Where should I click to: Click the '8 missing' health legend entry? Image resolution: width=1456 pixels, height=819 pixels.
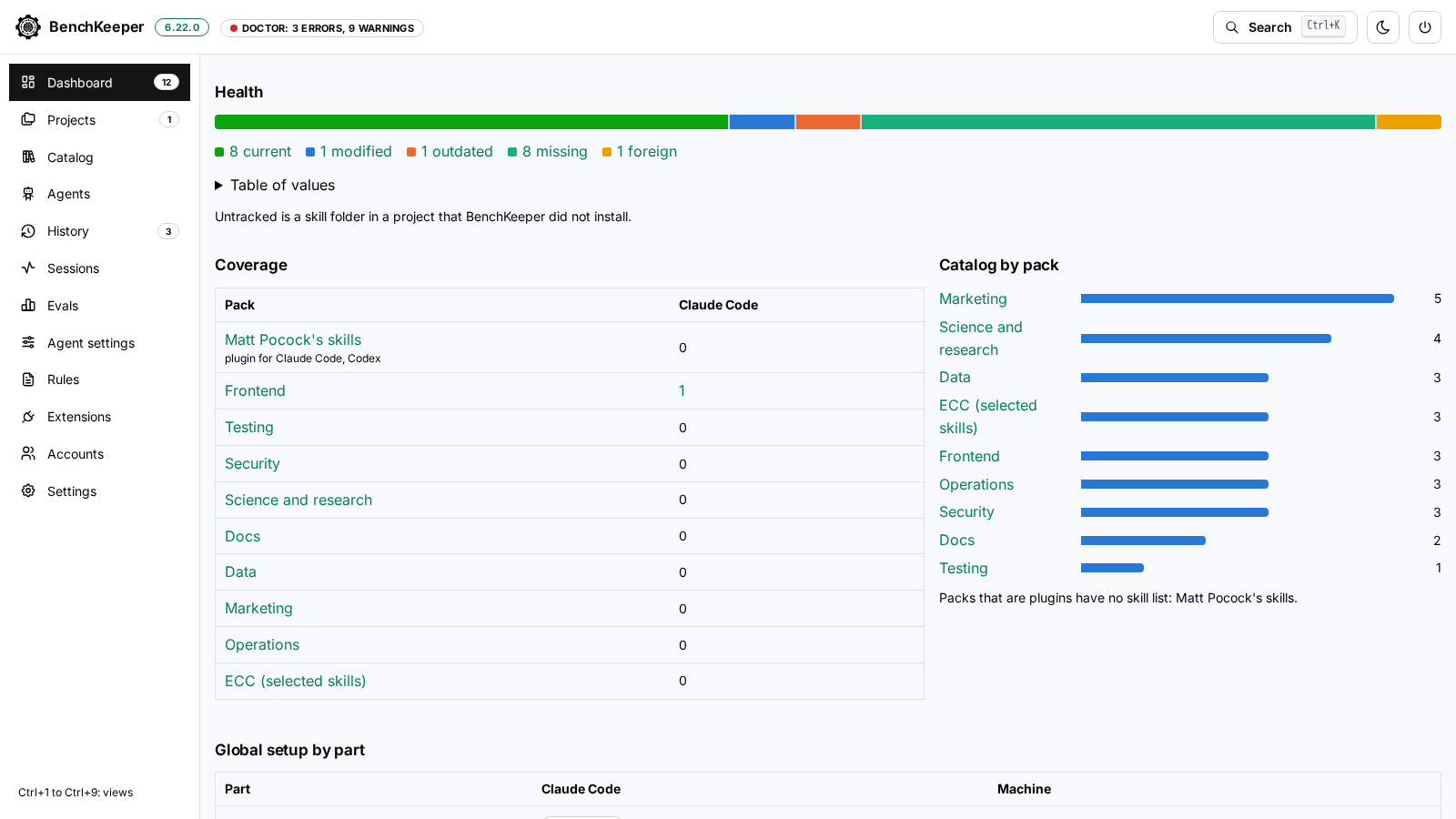tap(548, 151)
